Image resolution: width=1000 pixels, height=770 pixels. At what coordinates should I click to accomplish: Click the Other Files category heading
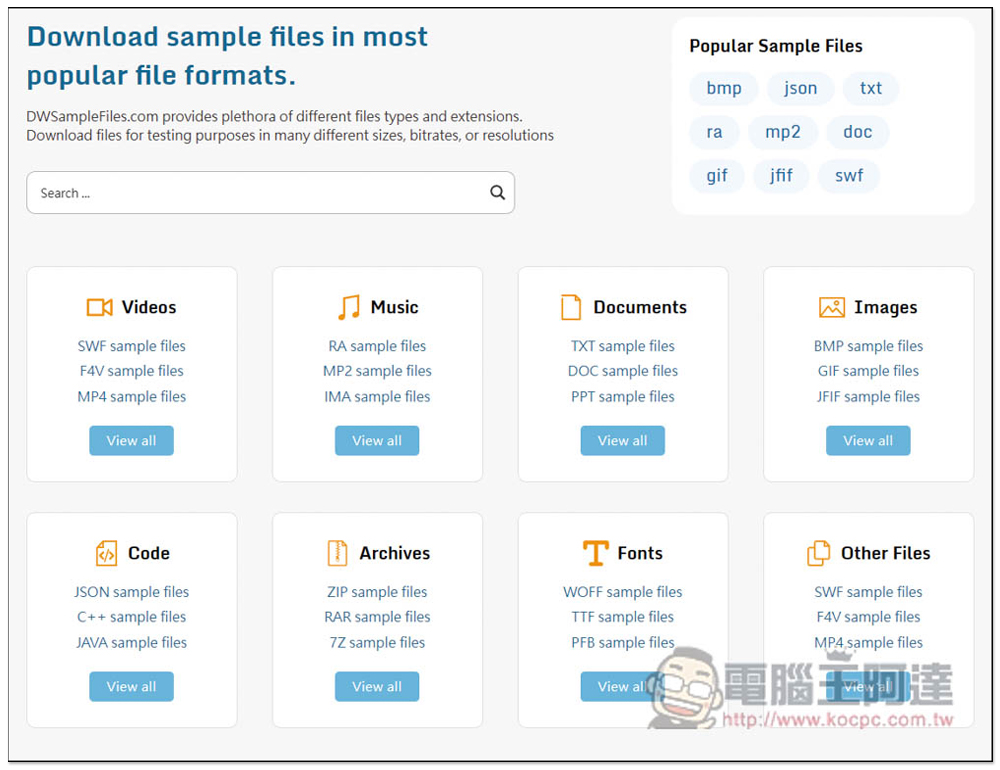pyautogui.click(x=885, y=553)
